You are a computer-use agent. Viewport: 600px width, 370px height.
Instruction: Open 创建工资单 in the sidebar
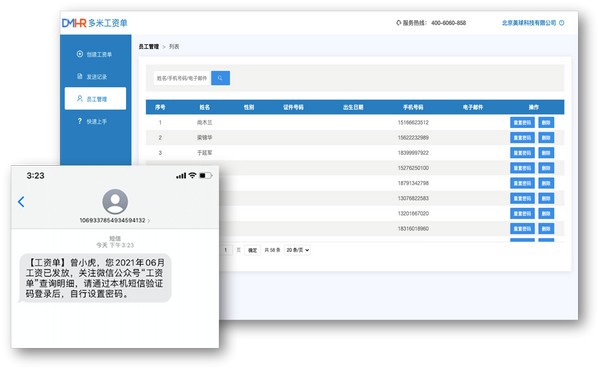[94, 54]
